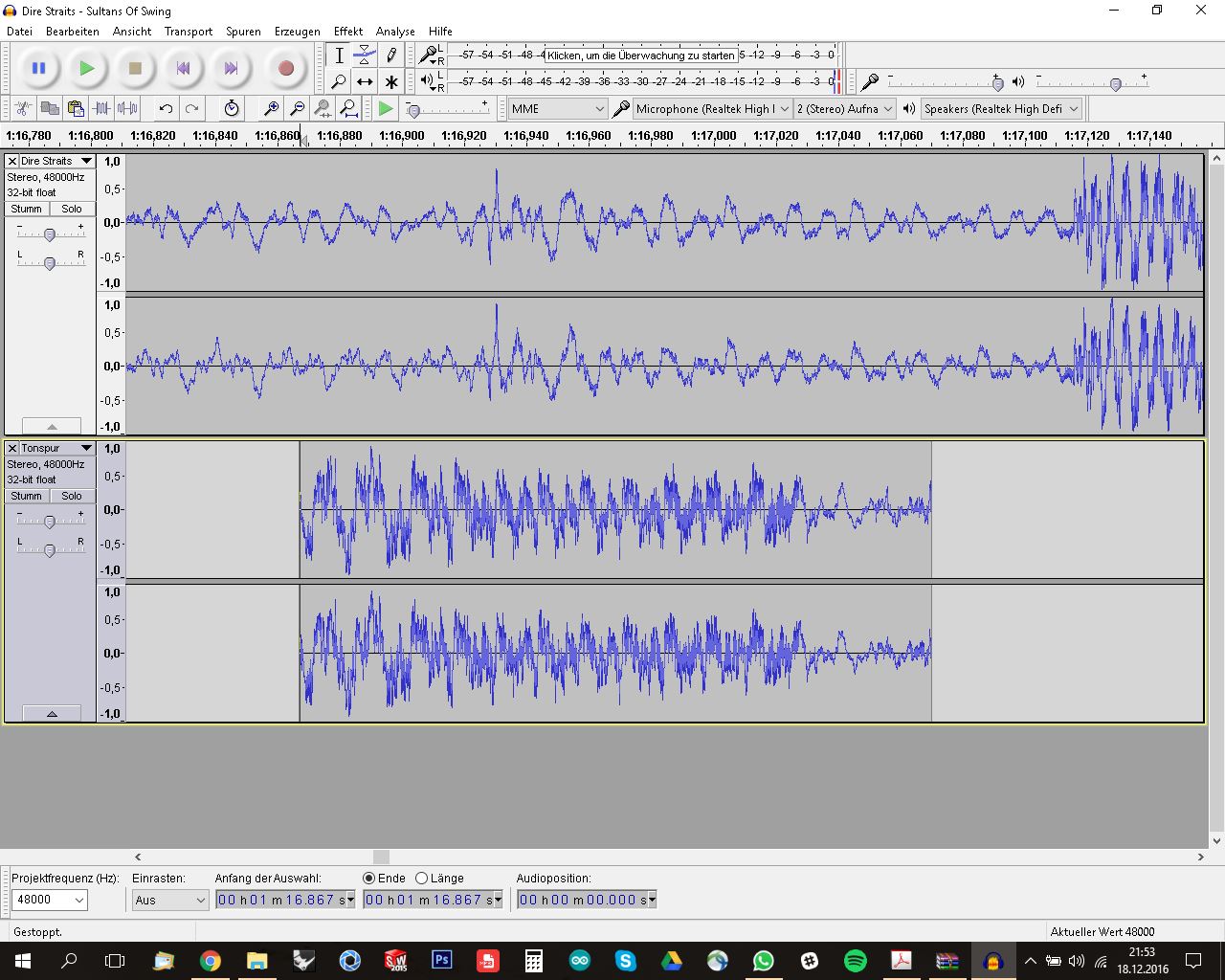Open the Dire Straits track menu dropdown
This screenshot has width=1225, height=980.
click(86, 161)
